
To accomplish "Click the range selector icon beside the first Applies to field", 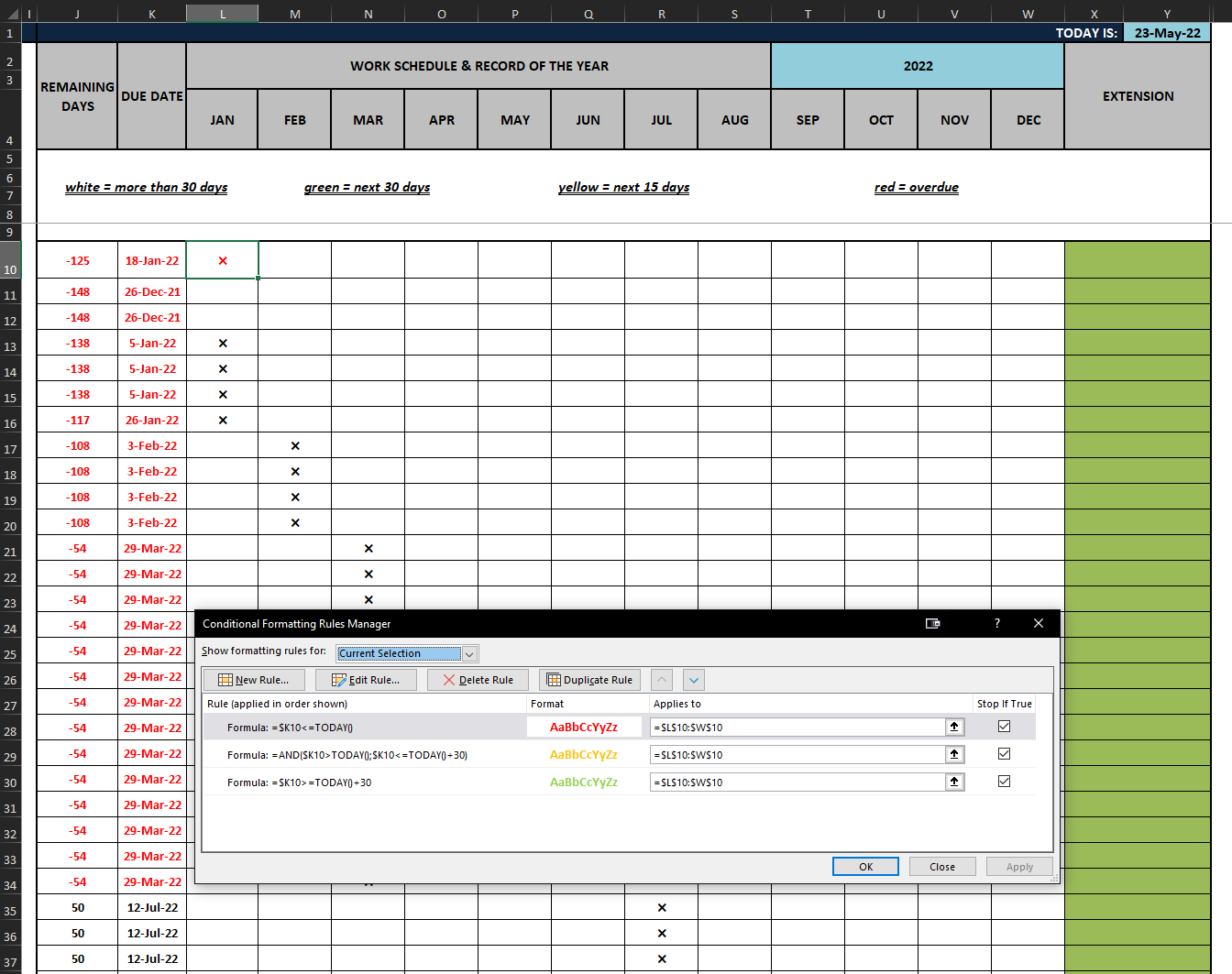I will click(x=954, y=726).
